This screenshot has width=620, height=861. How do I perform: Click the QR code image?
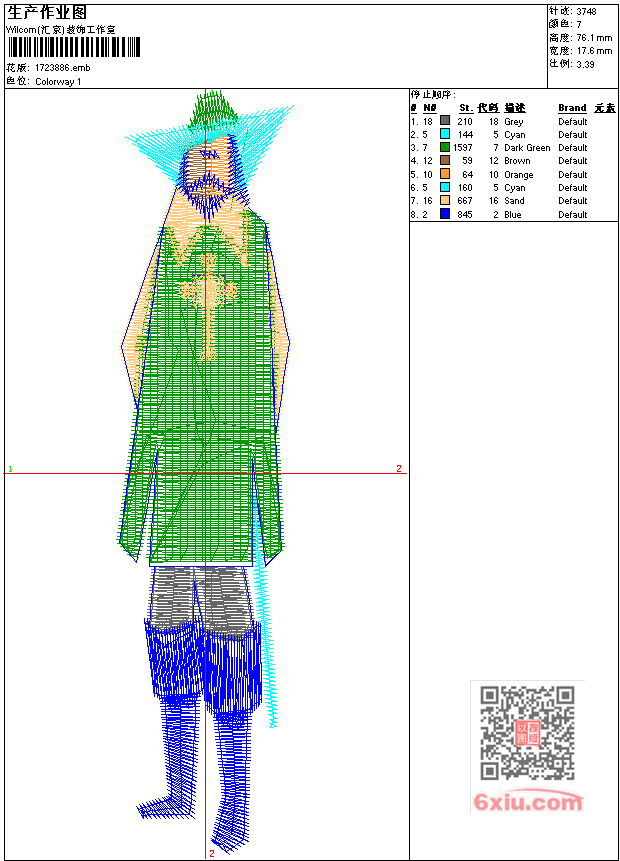[527, 733]
